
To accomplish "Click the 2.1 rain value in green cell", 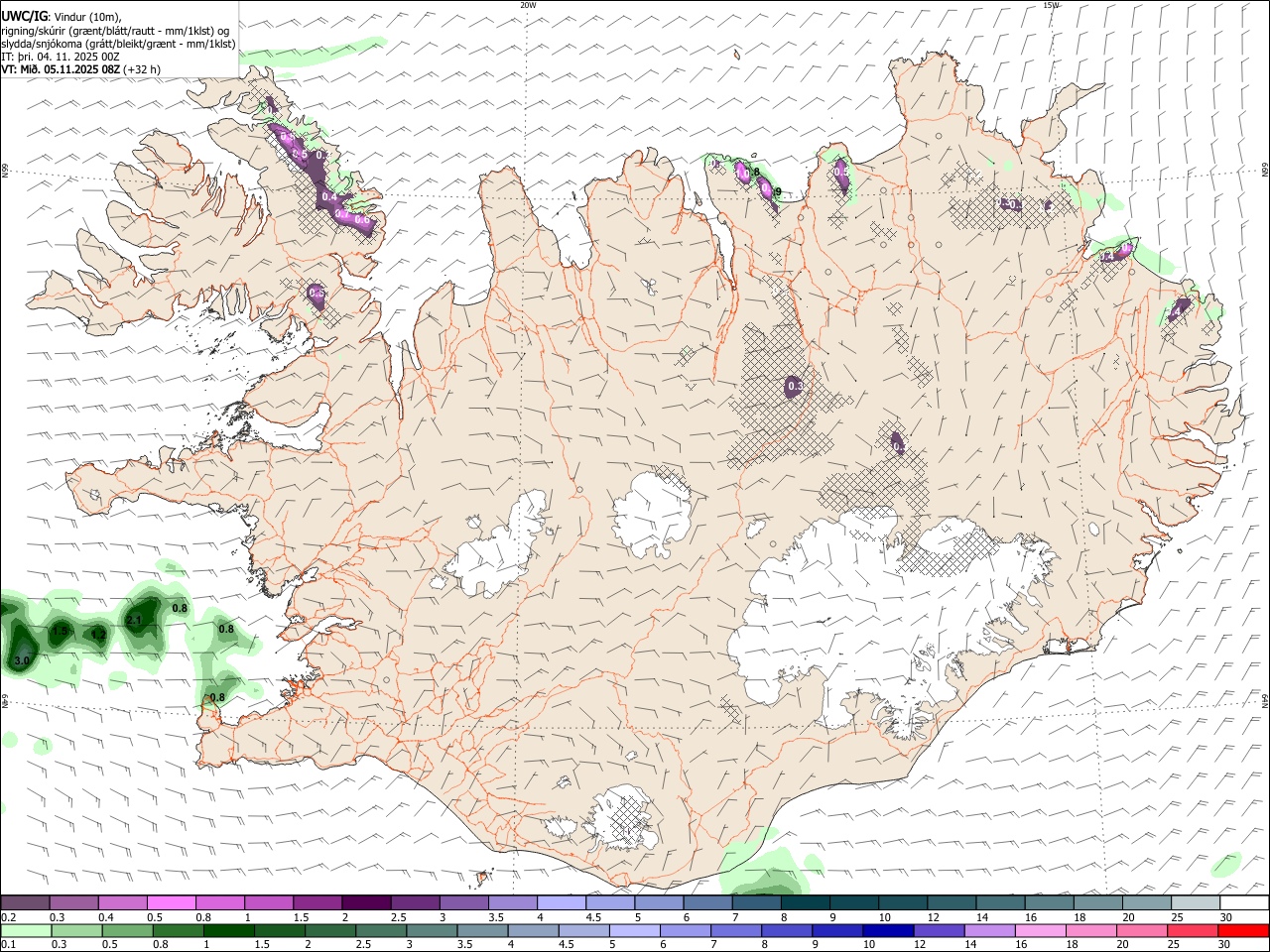I will [134, 620].
